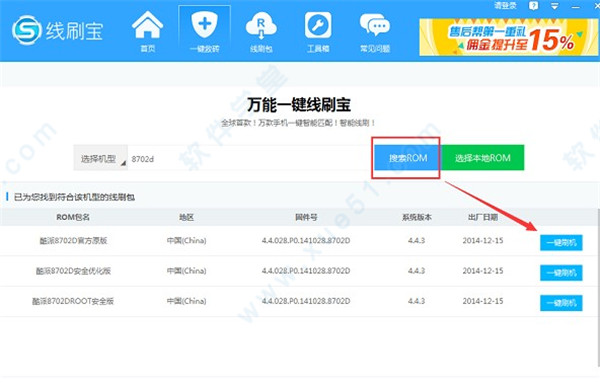Open the 15% commission banner ad

point(509,37)
